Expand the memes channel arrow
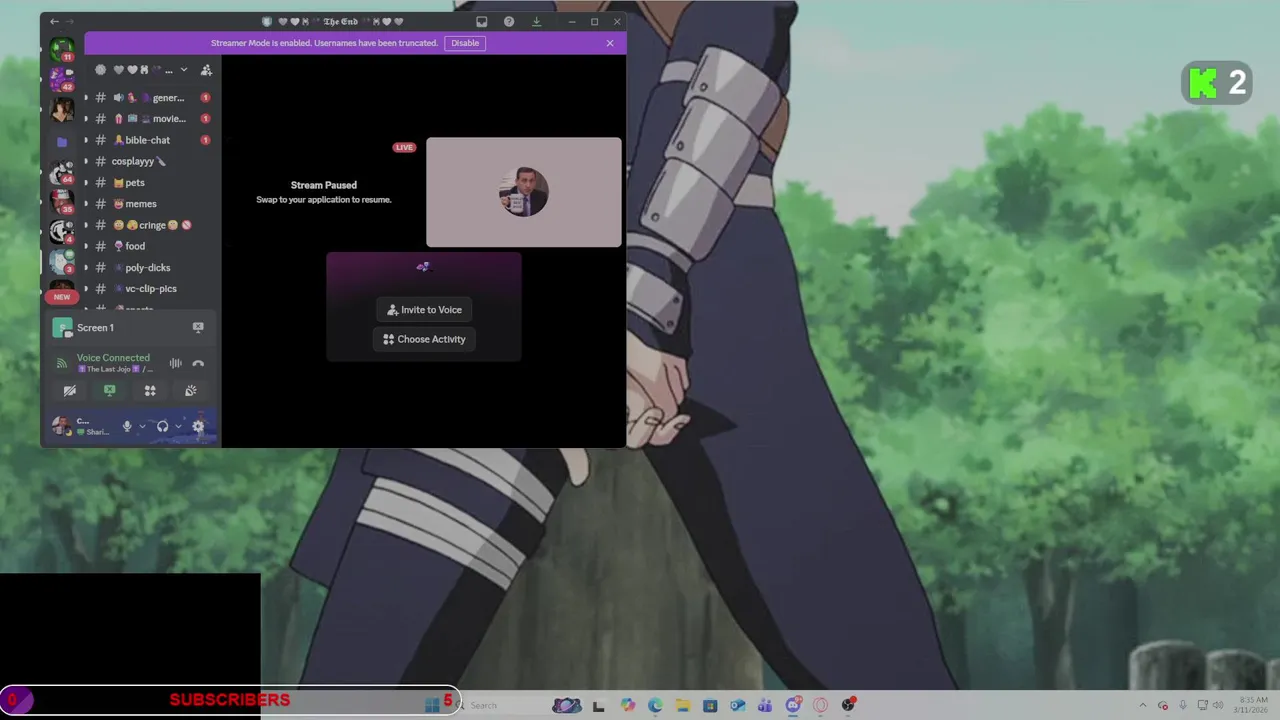This screenshot has width=1280, height=720. 86,204
